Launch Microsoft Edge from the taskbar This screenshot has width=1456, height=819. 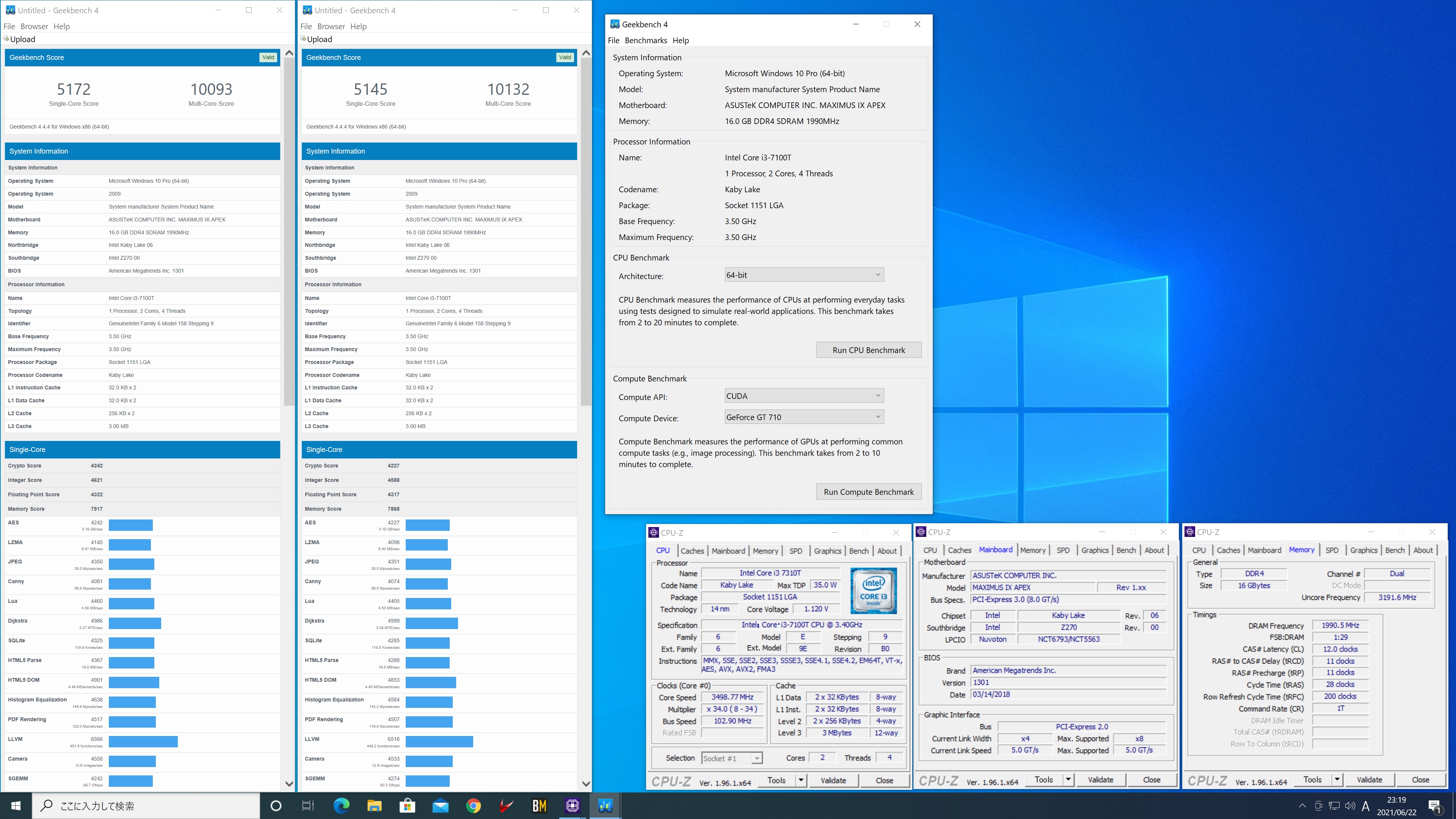(341, 805)
